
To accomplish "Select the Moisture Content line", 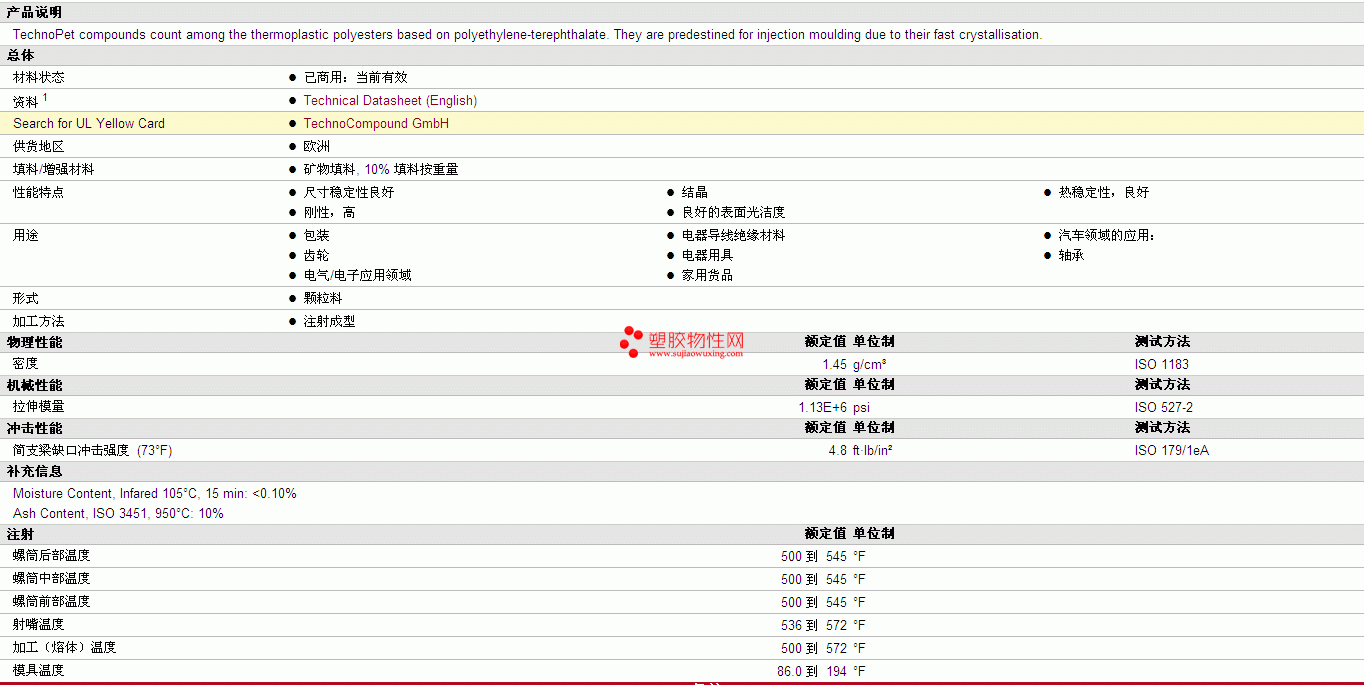I will [155, 493].
